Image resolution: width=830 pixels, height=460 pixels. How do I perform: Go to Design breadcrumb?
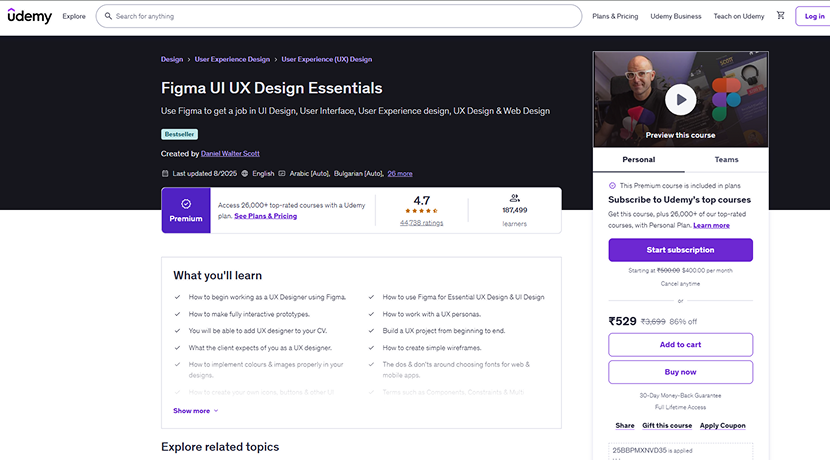172,59
